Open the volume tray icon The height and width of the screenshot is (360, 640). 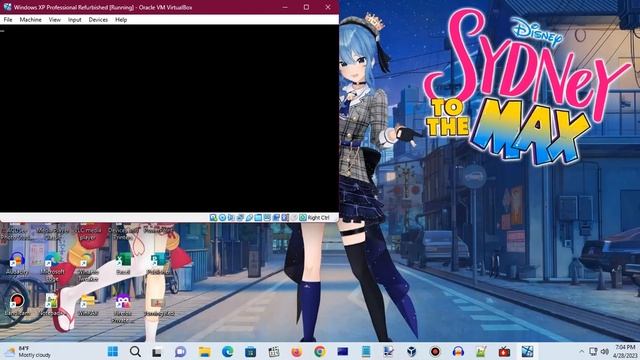coord(604,351)
